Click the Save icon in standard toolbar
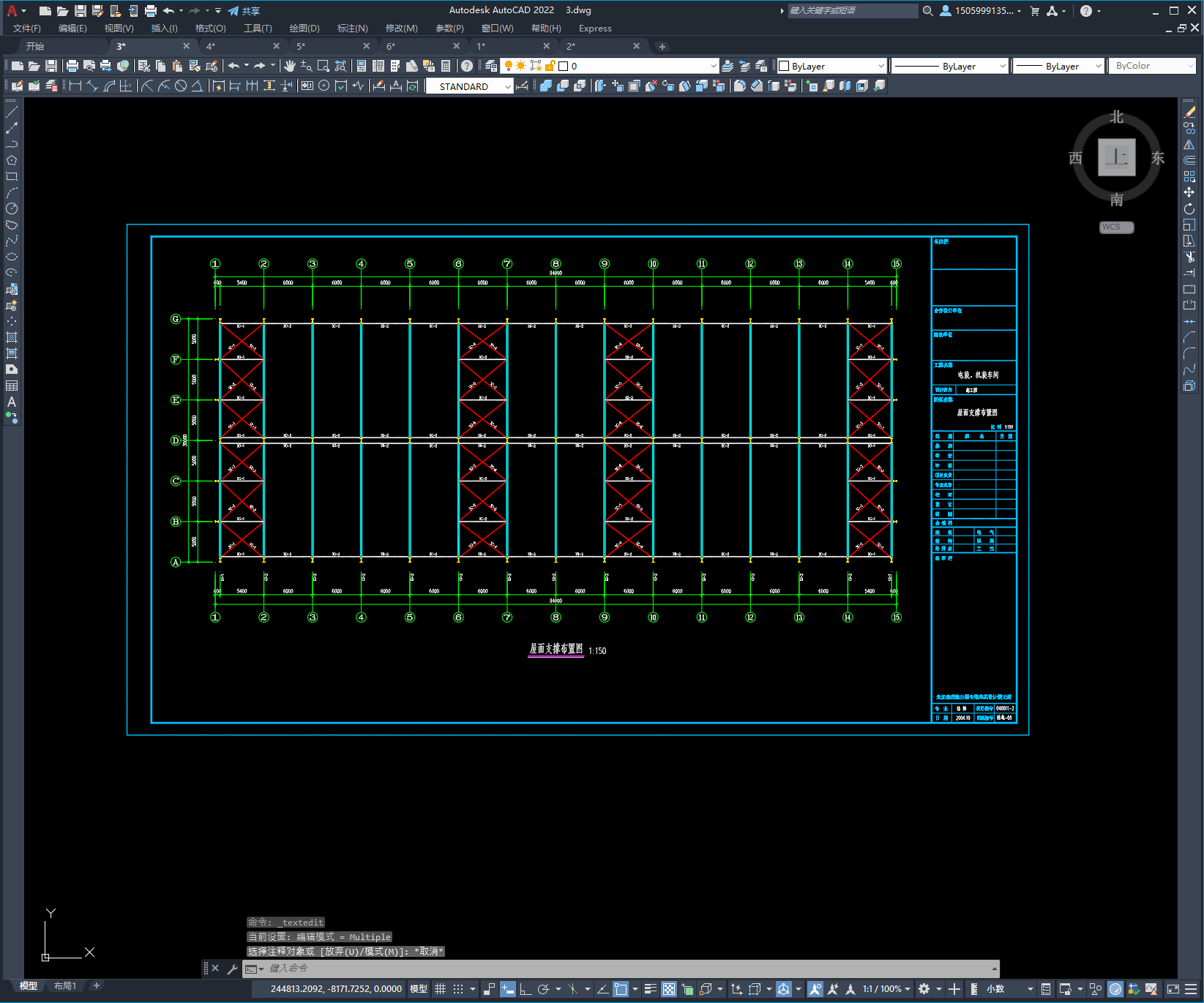 51,66
